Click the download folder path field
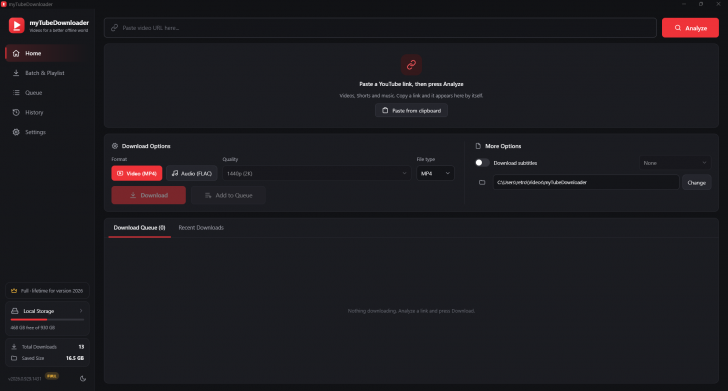The image size is (728, 391). click(x=586, y=182)
